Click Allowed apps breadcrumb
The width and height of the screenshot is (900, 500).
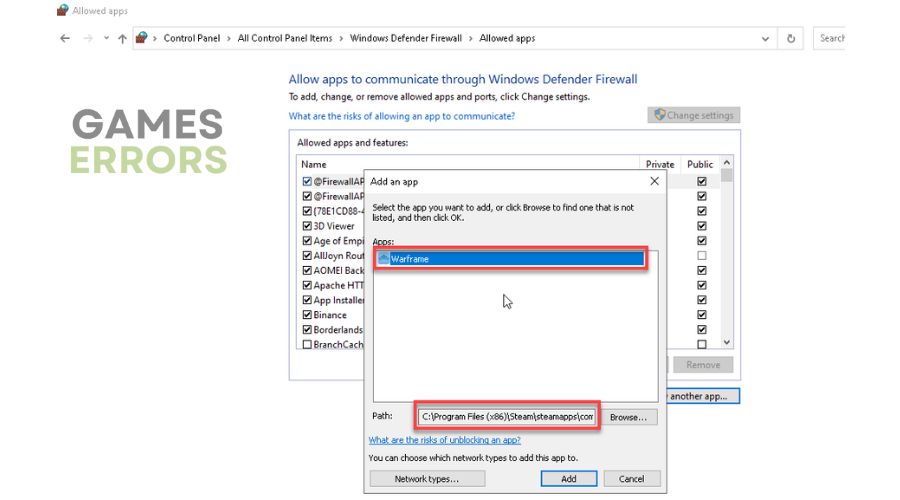(507, 38)
